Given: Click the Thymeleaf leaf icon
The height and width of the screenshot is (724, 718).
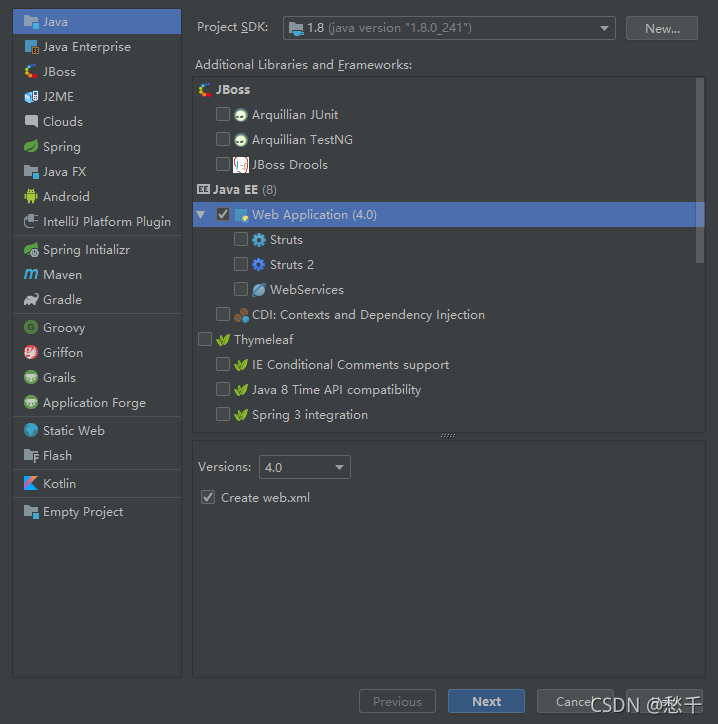Looking at the screenshot, I should pos(223,340).
